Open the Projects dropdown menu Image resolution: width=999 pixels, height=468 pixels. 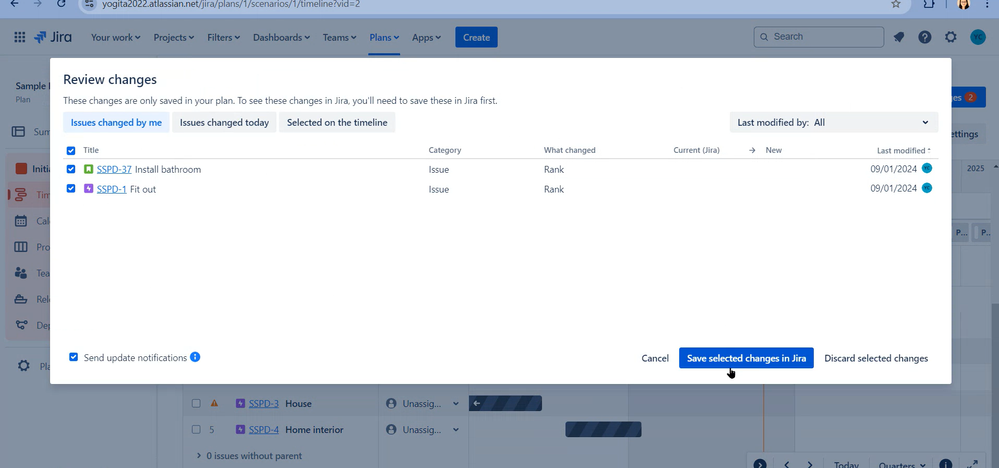click(173, 37)
